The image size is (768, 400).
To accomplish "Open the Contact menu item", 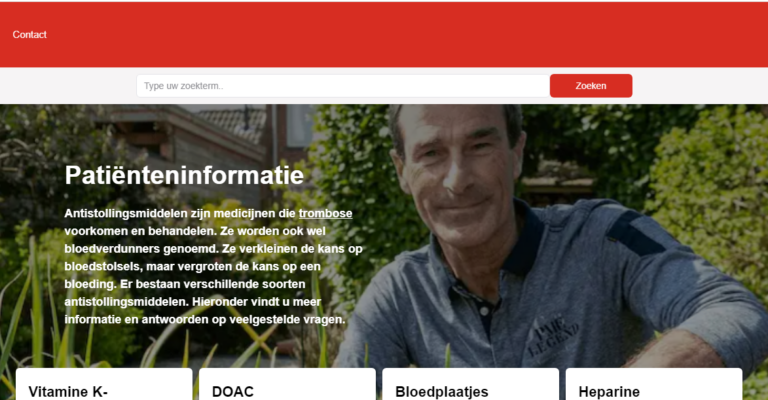I will click(29, 35).
